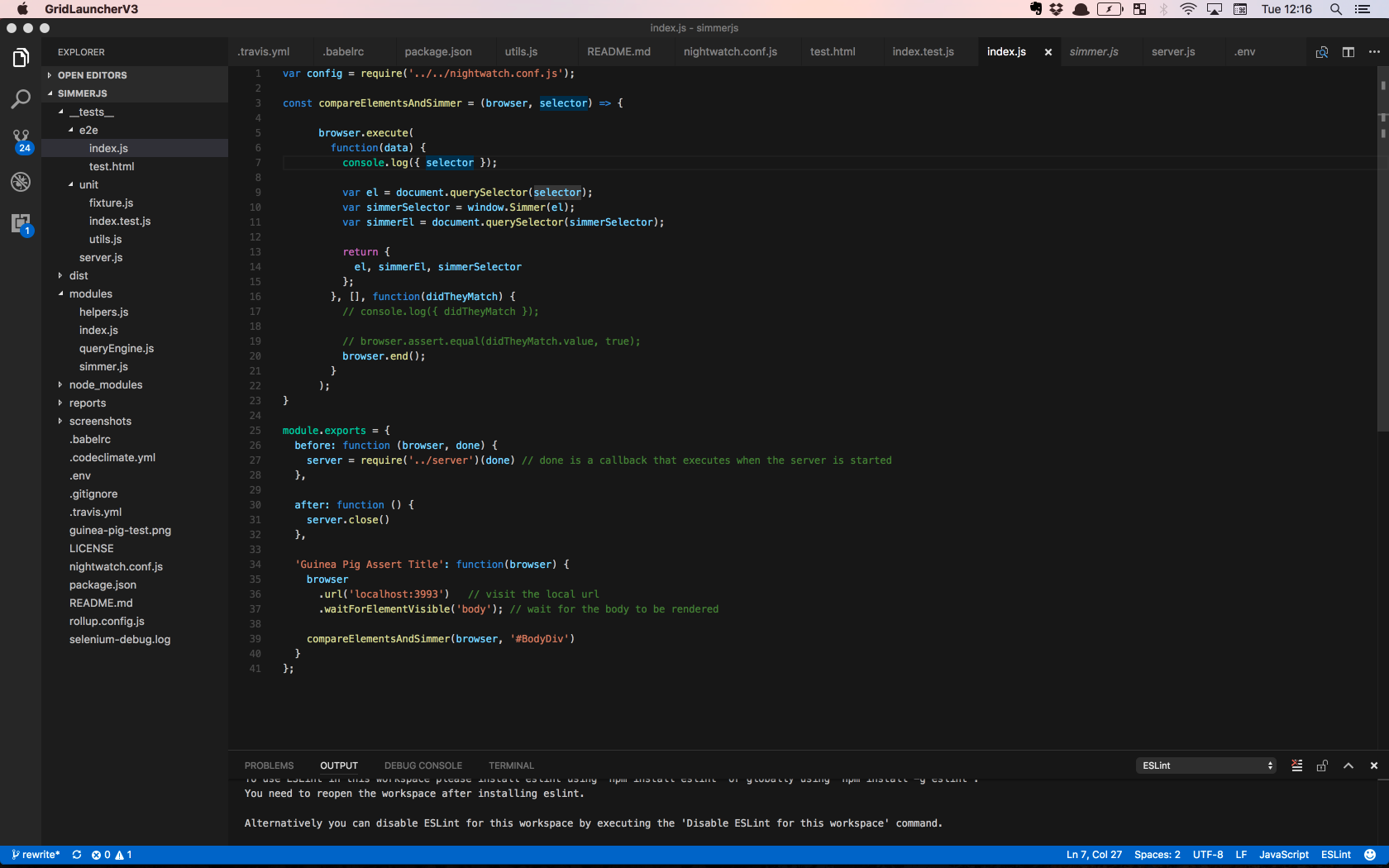
Task: Open the ESLint output channel dropdown
Action: click(x=1206, y=765)
